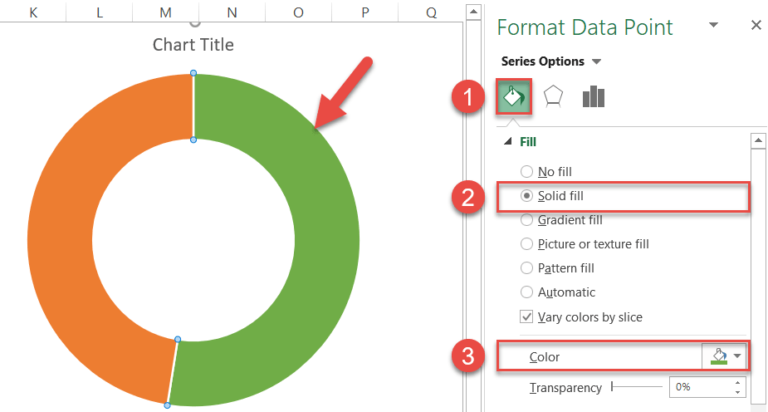Image resolution: width=768 pixels, height=412 pixels.
Task: Open the Effects pentagon icon
Action: [552, 96]
